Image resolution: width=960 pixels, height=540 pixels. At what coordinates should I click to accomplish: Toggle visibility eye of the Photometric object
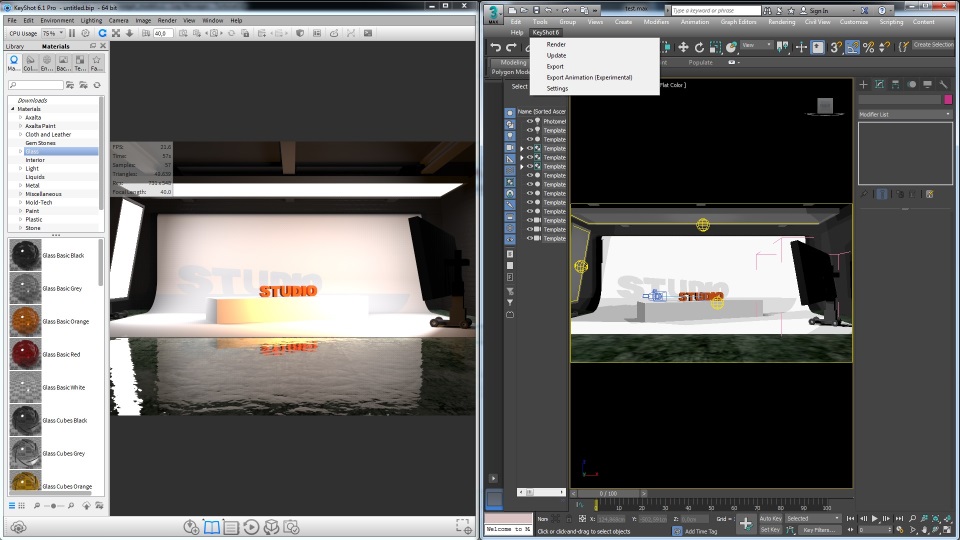[x=530, y=121]
